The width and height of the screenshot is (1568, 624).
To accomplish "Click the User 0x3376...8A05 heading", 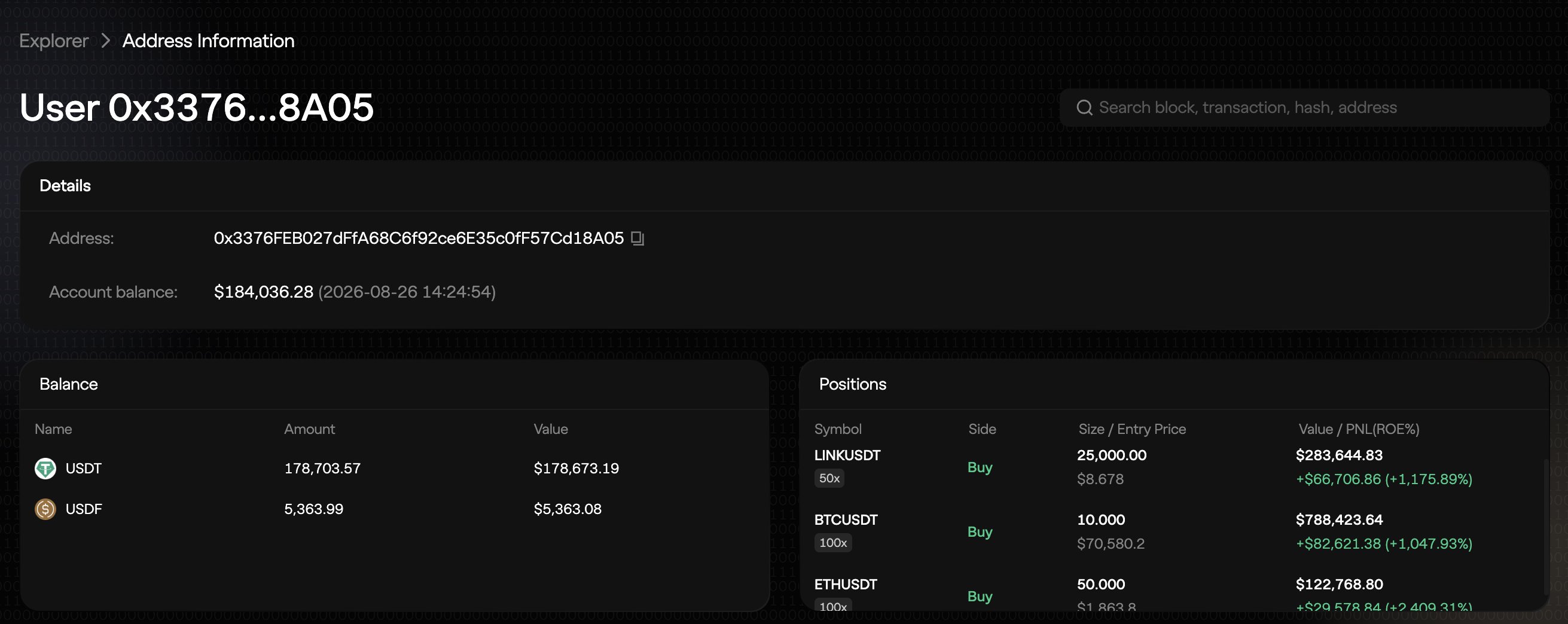I will [196, 108].
